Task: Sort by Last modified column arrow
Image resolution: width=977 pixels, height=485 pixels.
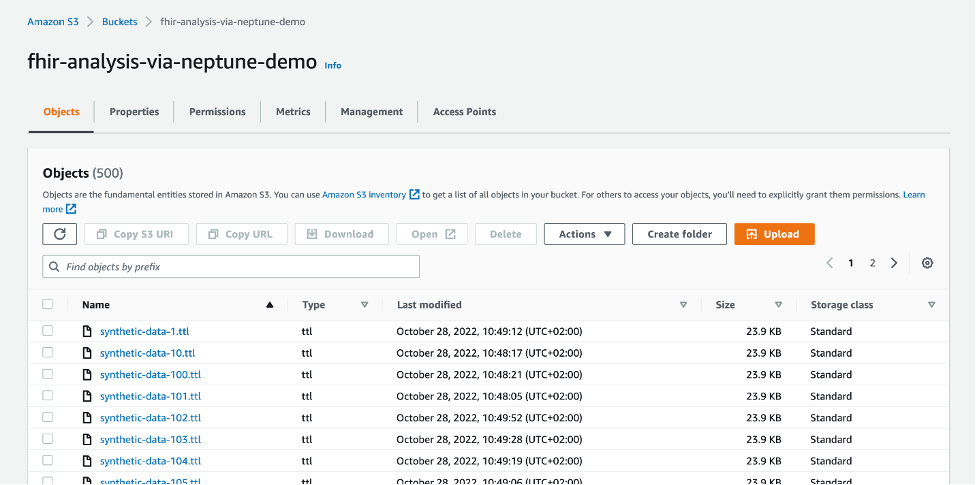Action: click(684, 305)
